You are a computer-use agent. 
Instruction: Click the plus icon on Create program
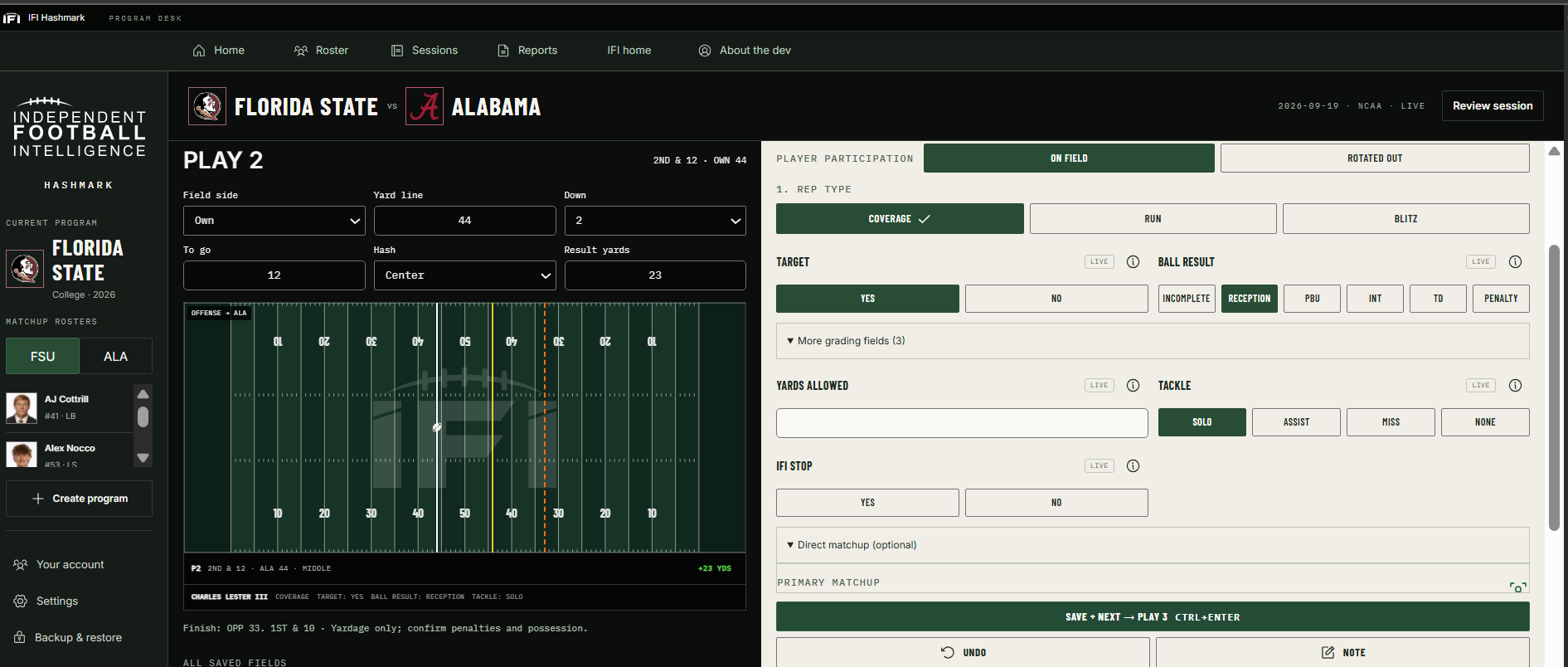(x=37, y=499)
